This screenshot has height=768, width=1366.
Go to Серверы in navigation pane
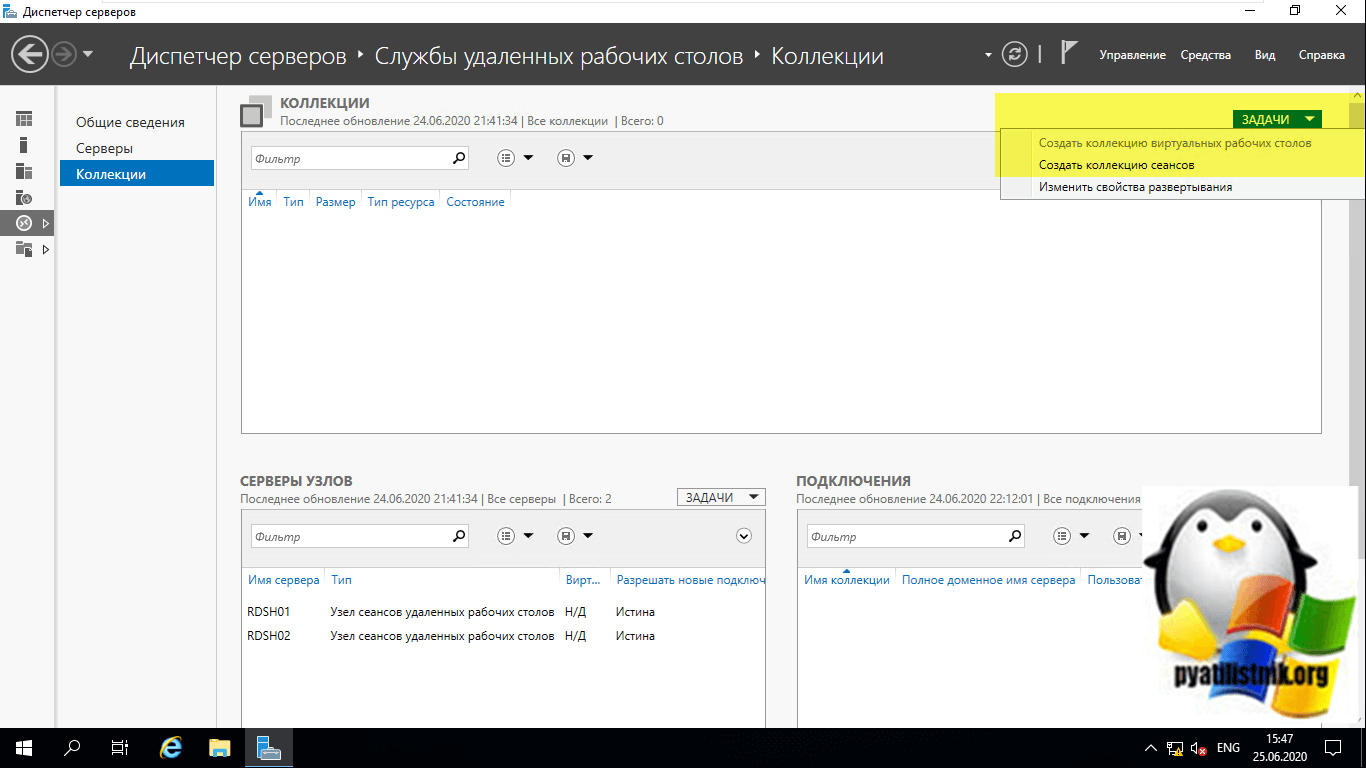click(104, 148)
